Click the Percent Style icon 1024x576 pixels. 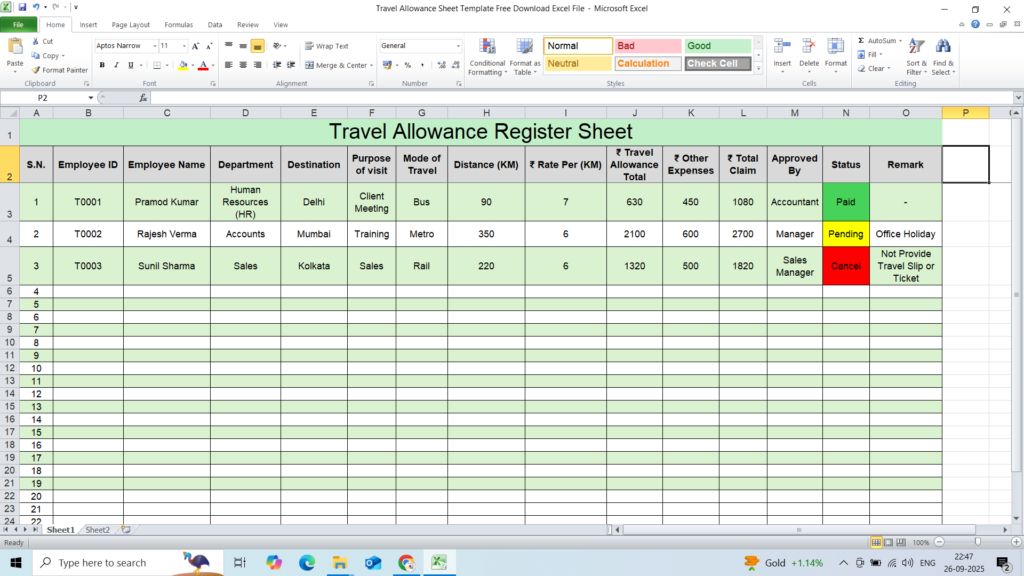point(407,65)
